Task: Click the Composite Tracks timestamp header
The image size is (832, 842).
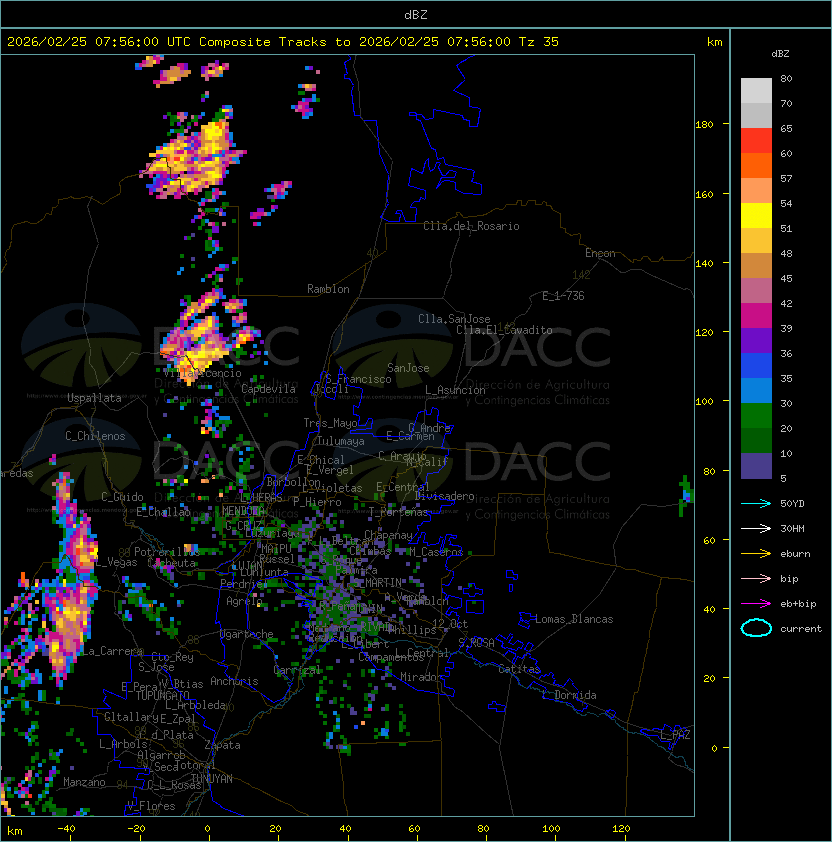Action: tap(283, 42)
